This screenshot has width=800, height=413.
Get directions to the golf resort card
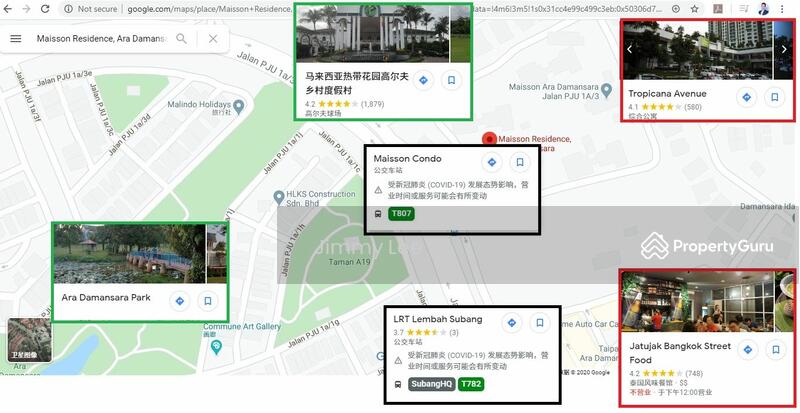[x=423, y=80]
